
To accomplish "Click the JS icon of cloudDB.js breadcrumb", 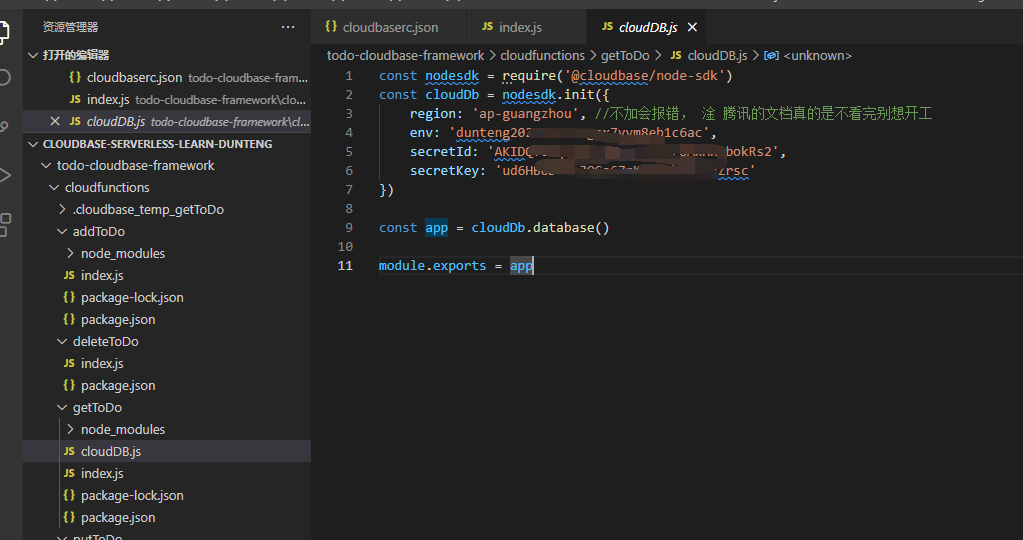I will pos(676,55).
